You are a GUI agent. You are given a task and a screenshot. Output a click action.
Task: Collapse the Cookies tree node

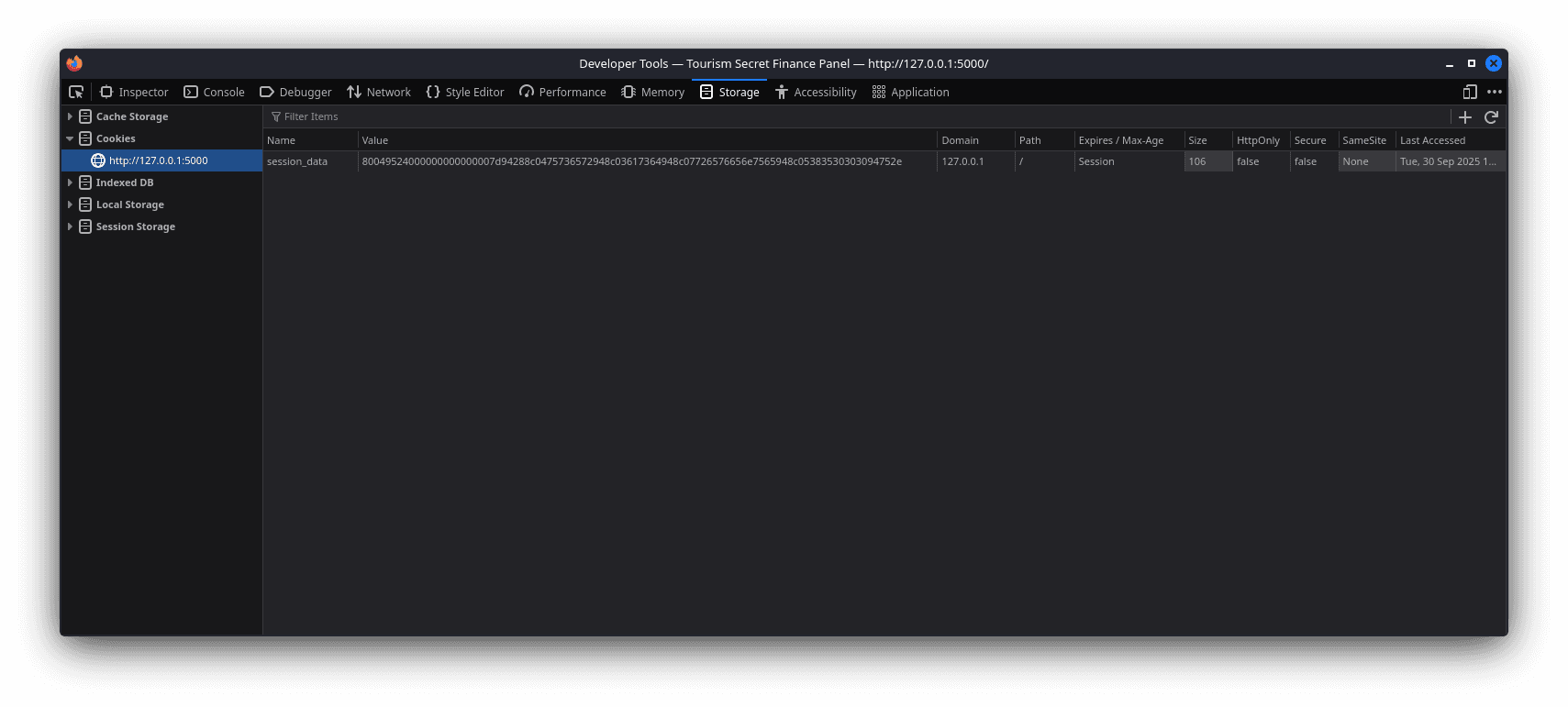pos(70,138)
